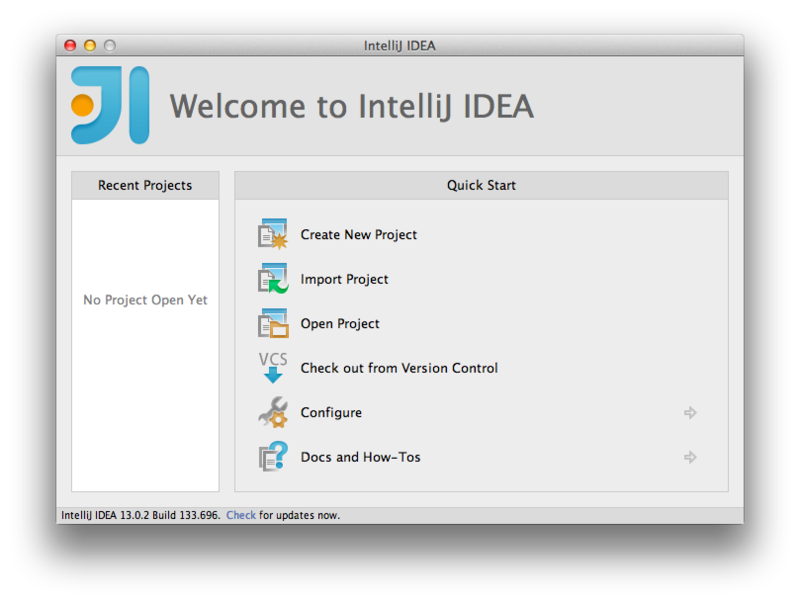
Task: Click the Quick Start panel header
Action: [481, 185]
